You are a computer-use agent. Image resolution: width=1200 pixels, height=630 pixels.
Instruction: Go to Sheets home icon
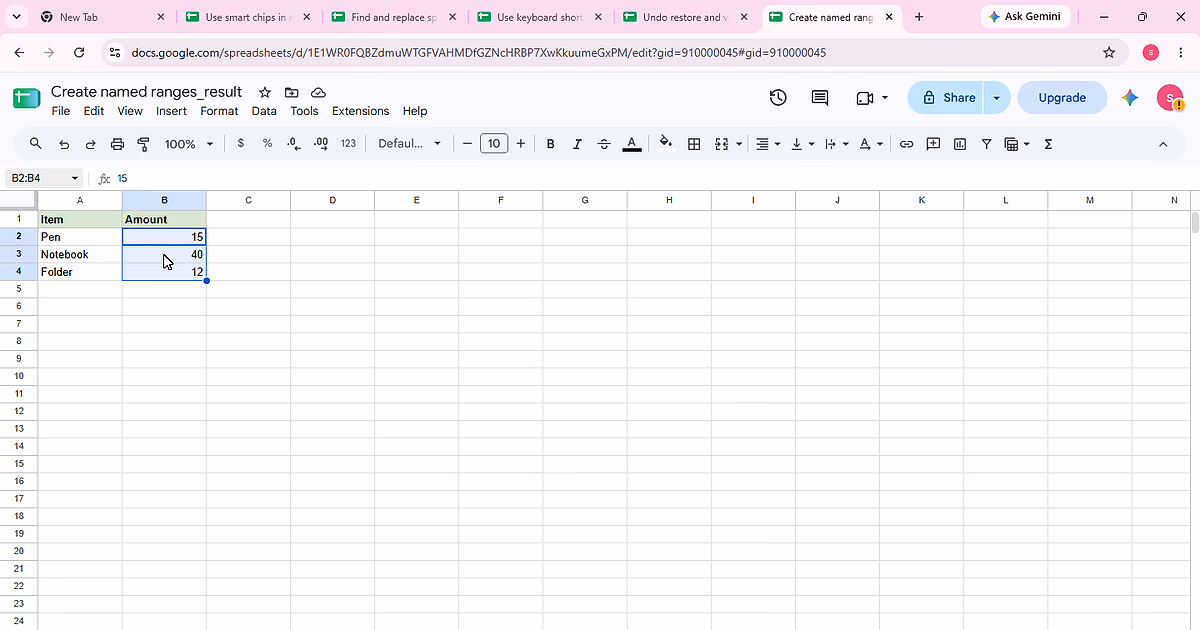coord(25,98)
